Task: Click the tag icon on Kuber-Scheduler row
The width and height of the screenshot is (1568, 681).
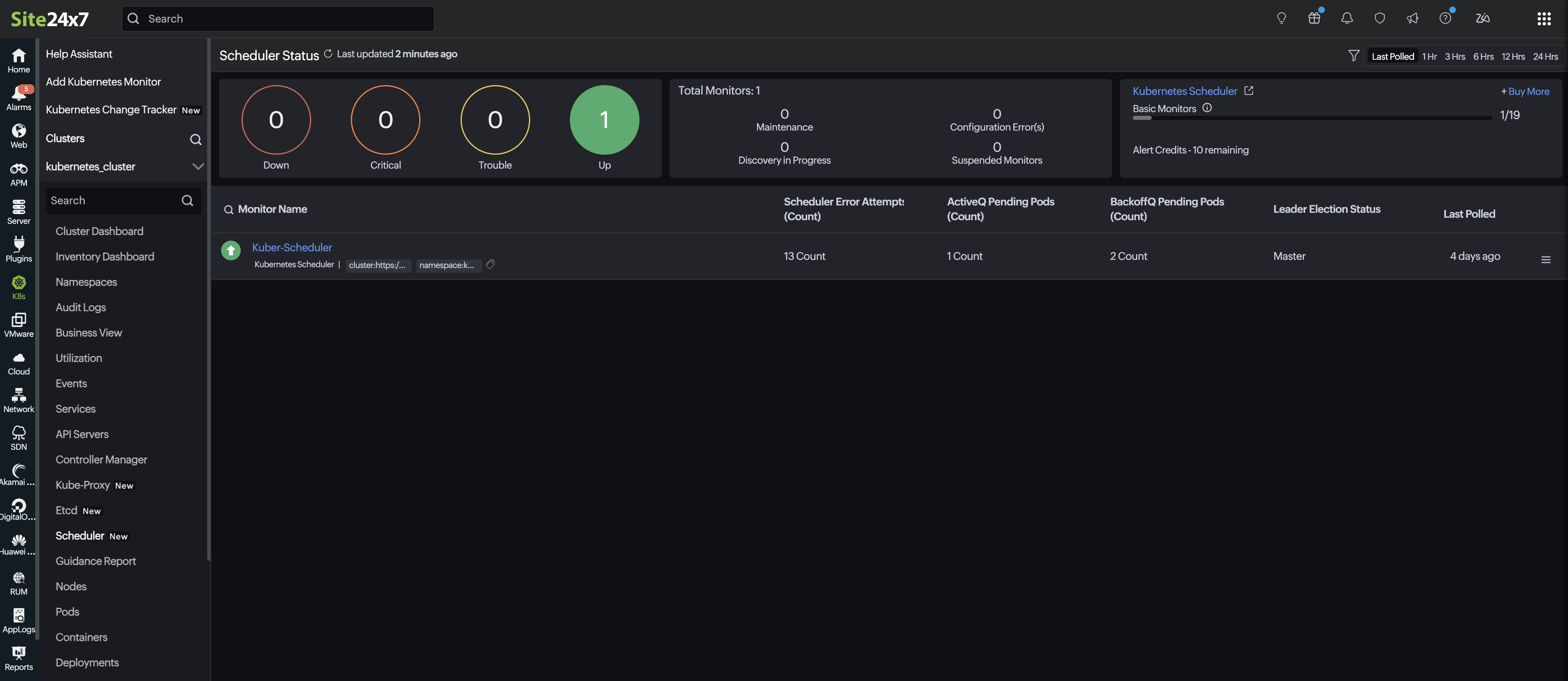Action: coord(490,264)
